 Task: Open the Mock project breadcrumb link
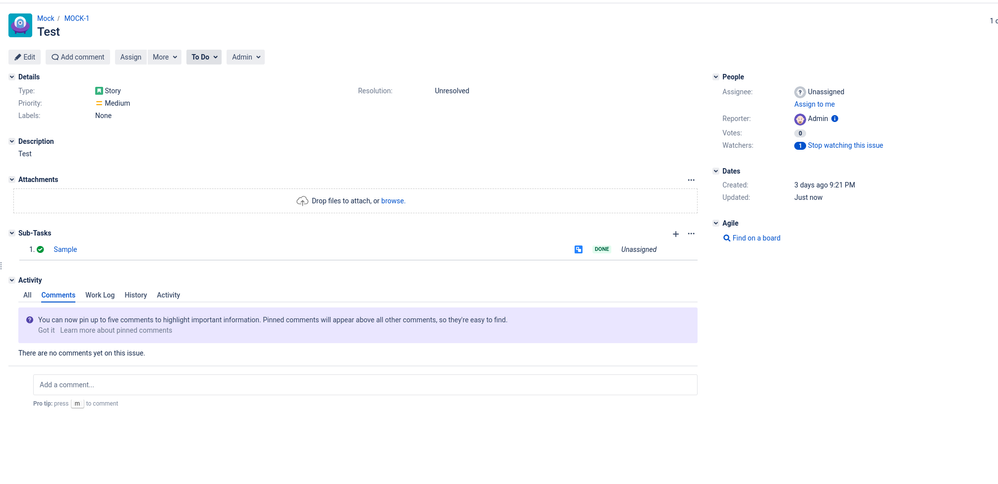tap(46, 18)
